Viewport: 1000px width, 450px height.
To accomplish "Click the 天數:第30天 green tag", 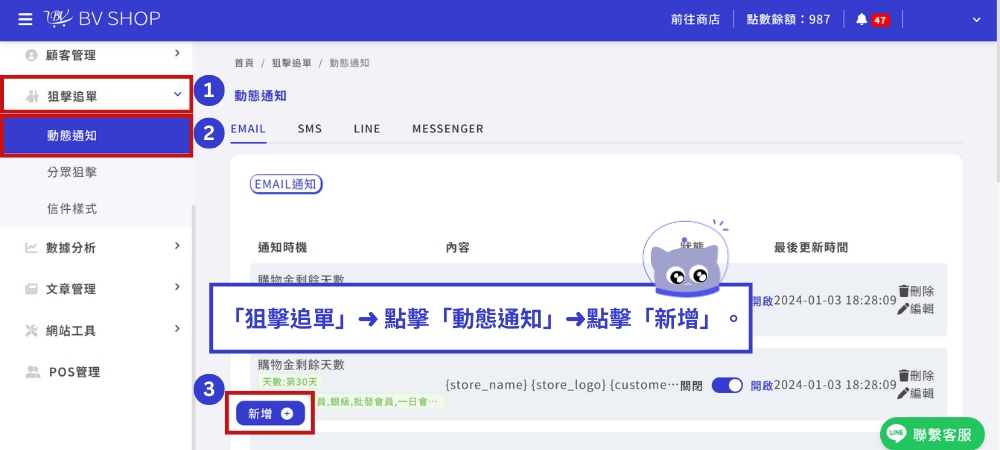I will point(291,382).
